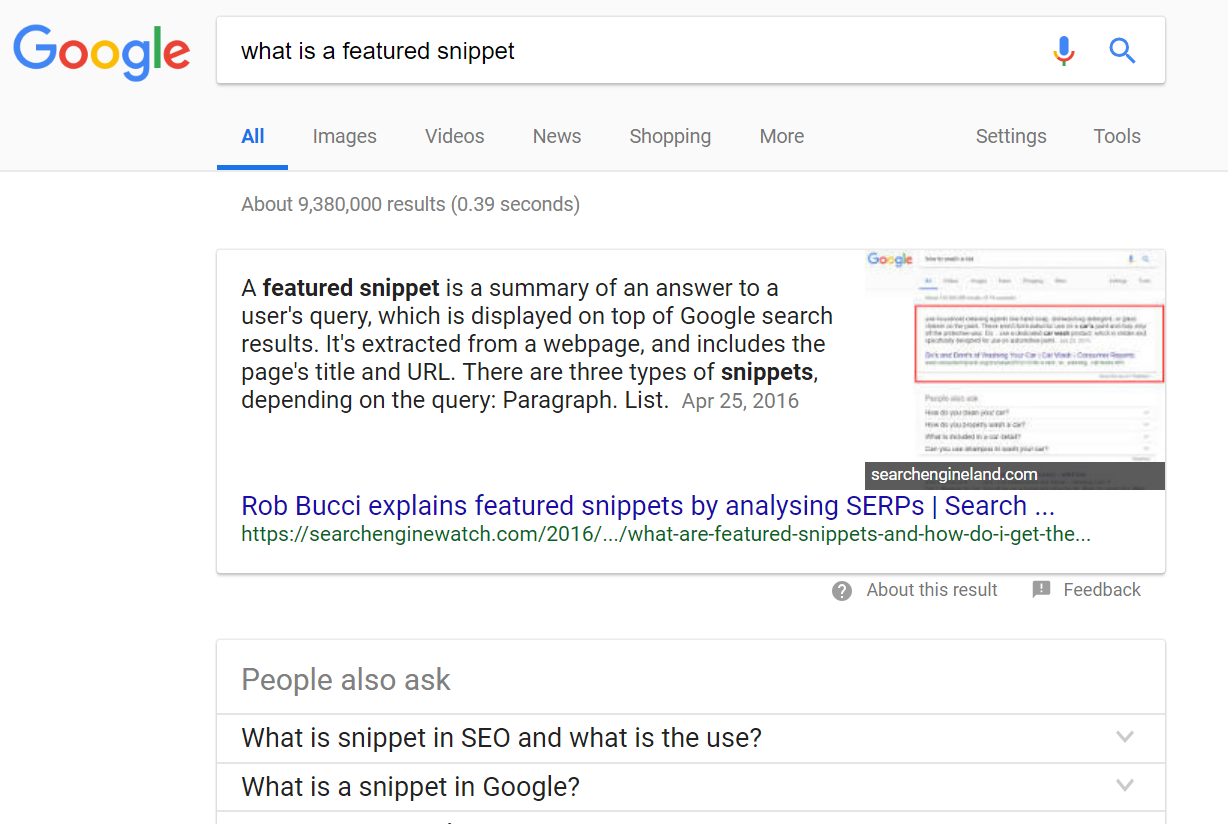Viewport: 1228px width, 824px height.
Task: Click the featured snippet paragraph text
Action: click(x=538, y=344)
